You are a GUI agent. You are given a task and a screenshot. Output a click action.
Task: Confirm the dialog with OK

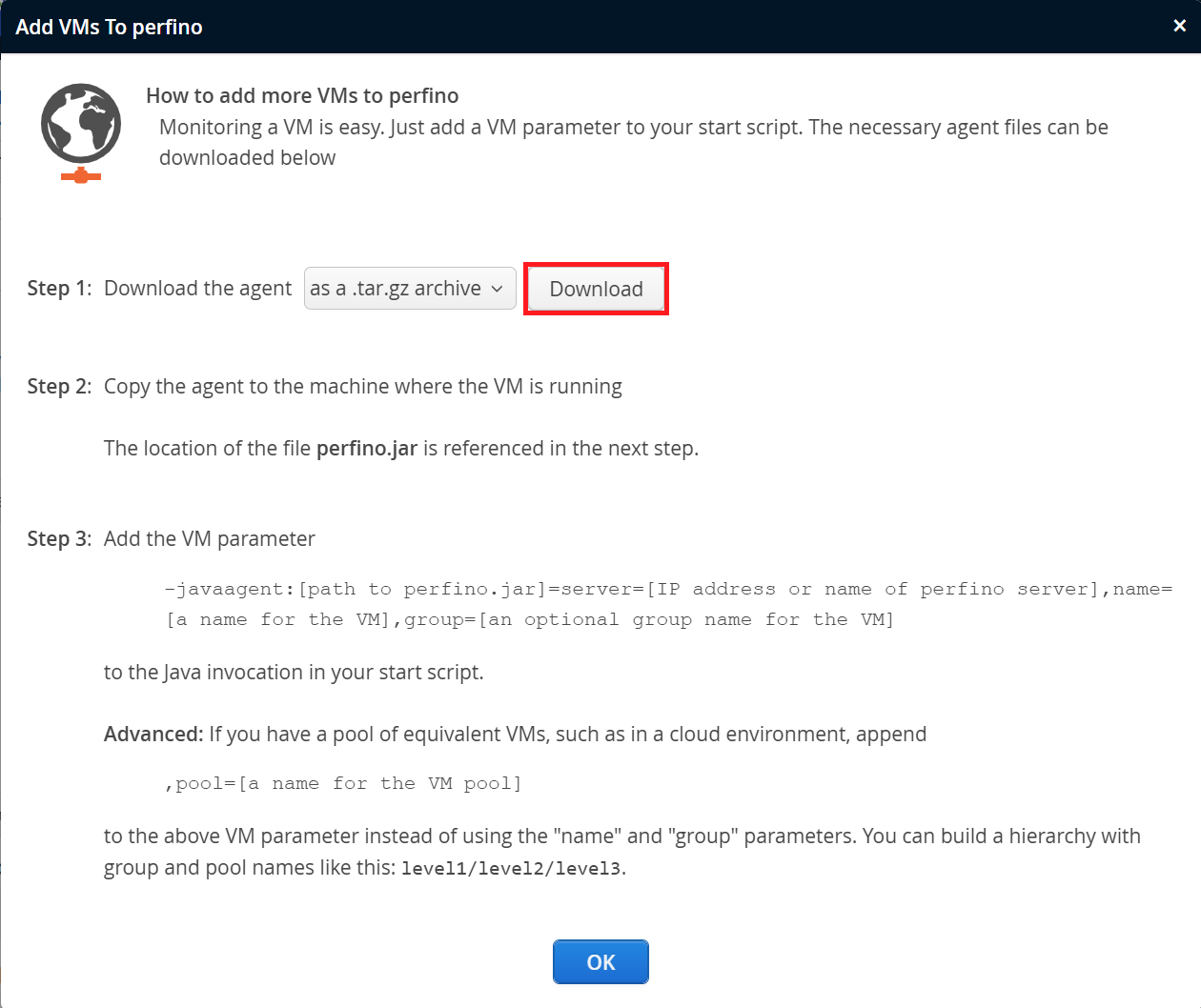[600, 962]
